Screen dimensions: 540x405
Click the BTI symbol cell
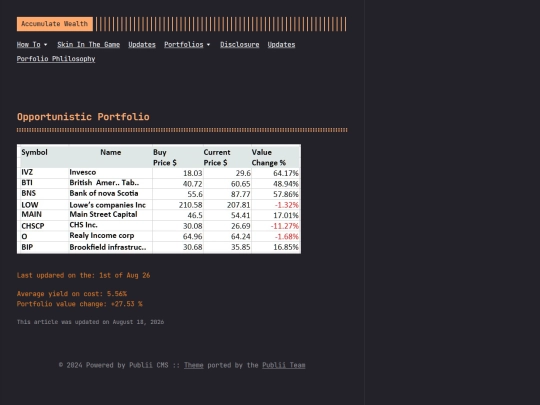[x=27, y=183]
